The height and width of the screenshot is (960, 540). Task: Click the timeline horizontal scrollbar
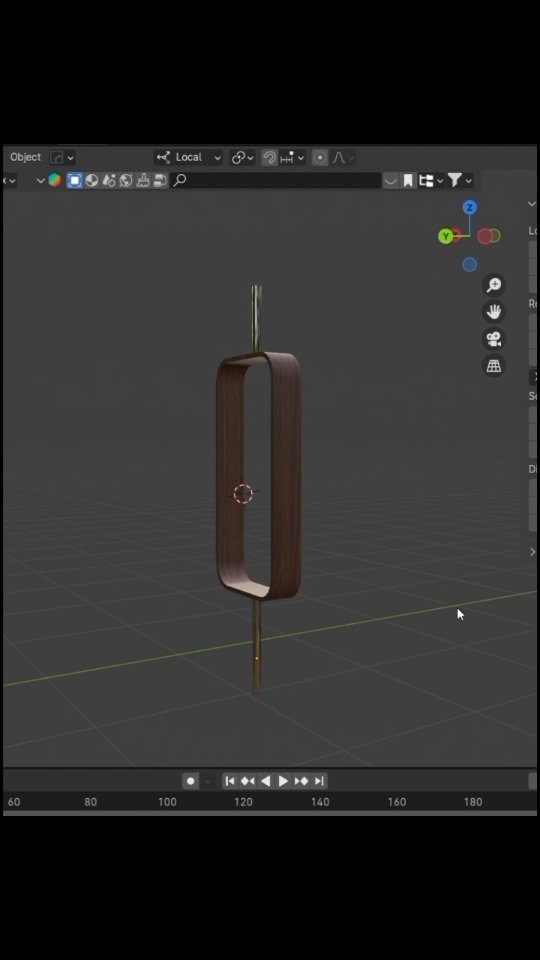coord(270,814)
